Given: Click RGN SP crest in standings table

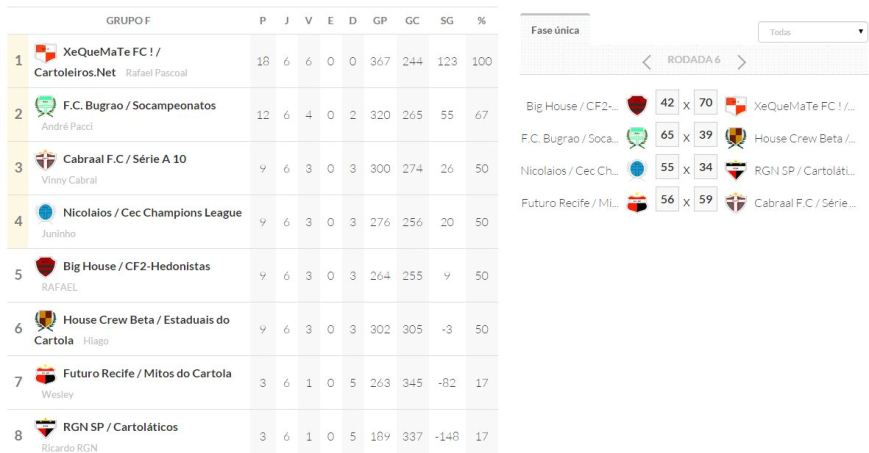Looking at the screenshot, I should pyautogui.click(x=45, y=427).
